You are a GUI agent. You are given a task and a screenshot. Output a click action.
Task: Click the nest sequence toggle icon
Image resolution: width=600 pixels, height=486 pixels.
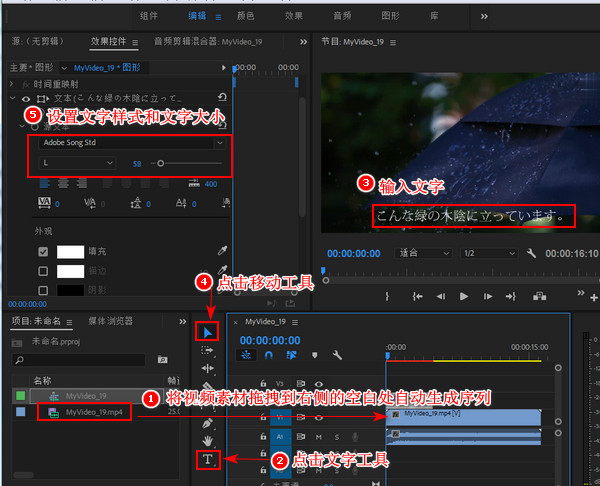pyautogui.click(x=246, y=355)
